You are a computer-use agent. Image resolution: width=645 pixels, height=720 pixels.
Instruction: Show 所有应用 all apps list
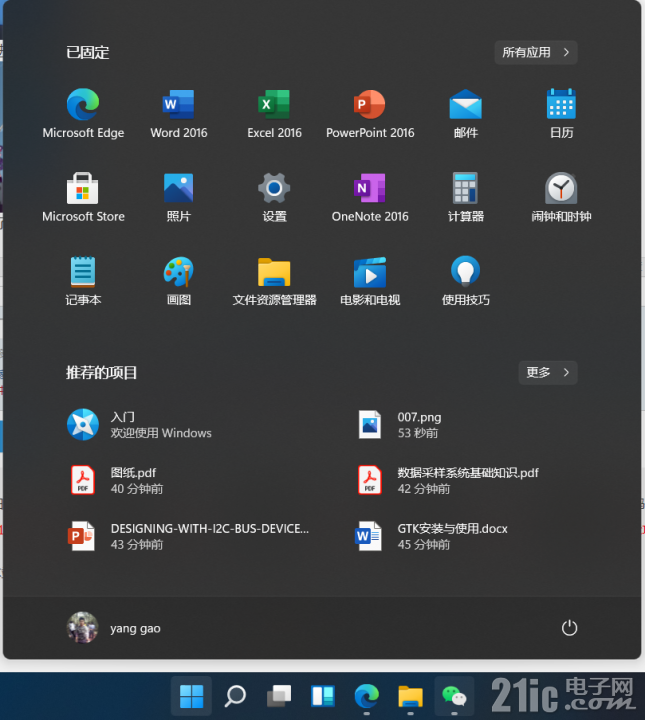(x=536, y=52)
